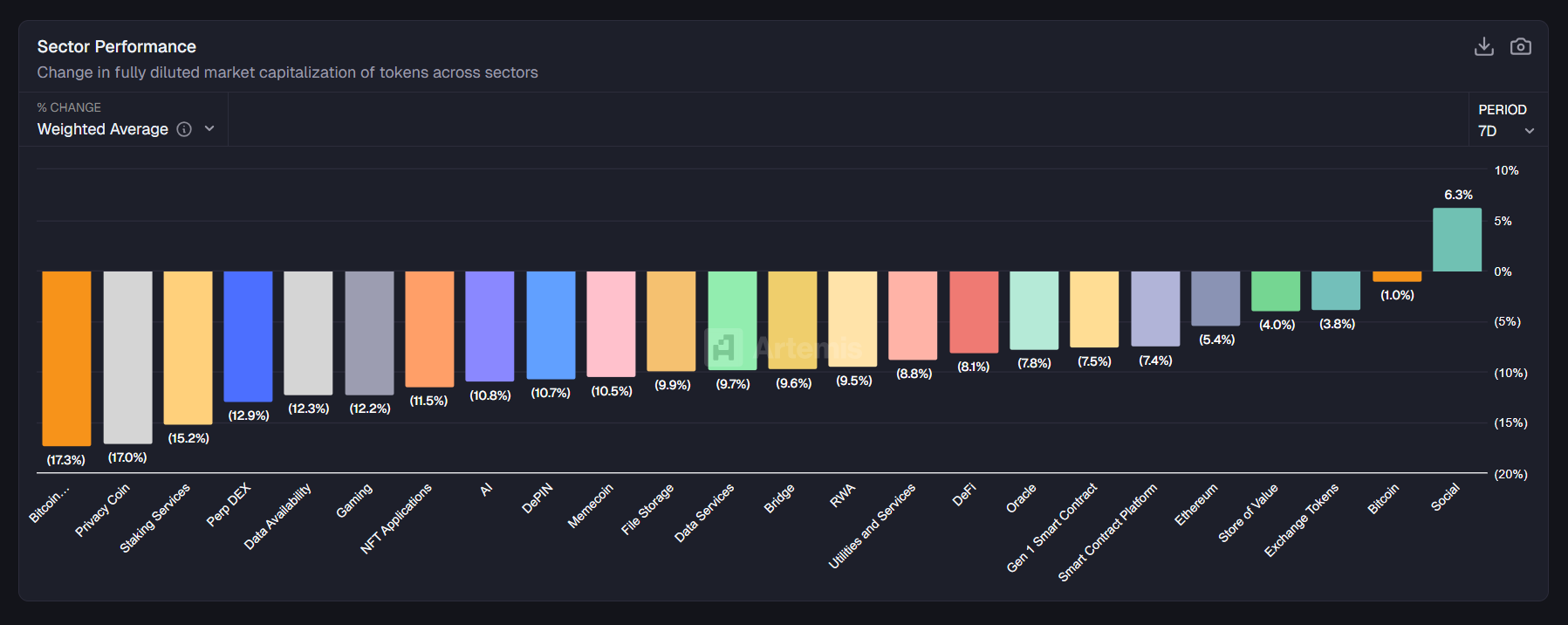This screenshot has width=1568, height=625.
Task: Expand the 7D period dropdown
Action: (x=1505, y=131)
